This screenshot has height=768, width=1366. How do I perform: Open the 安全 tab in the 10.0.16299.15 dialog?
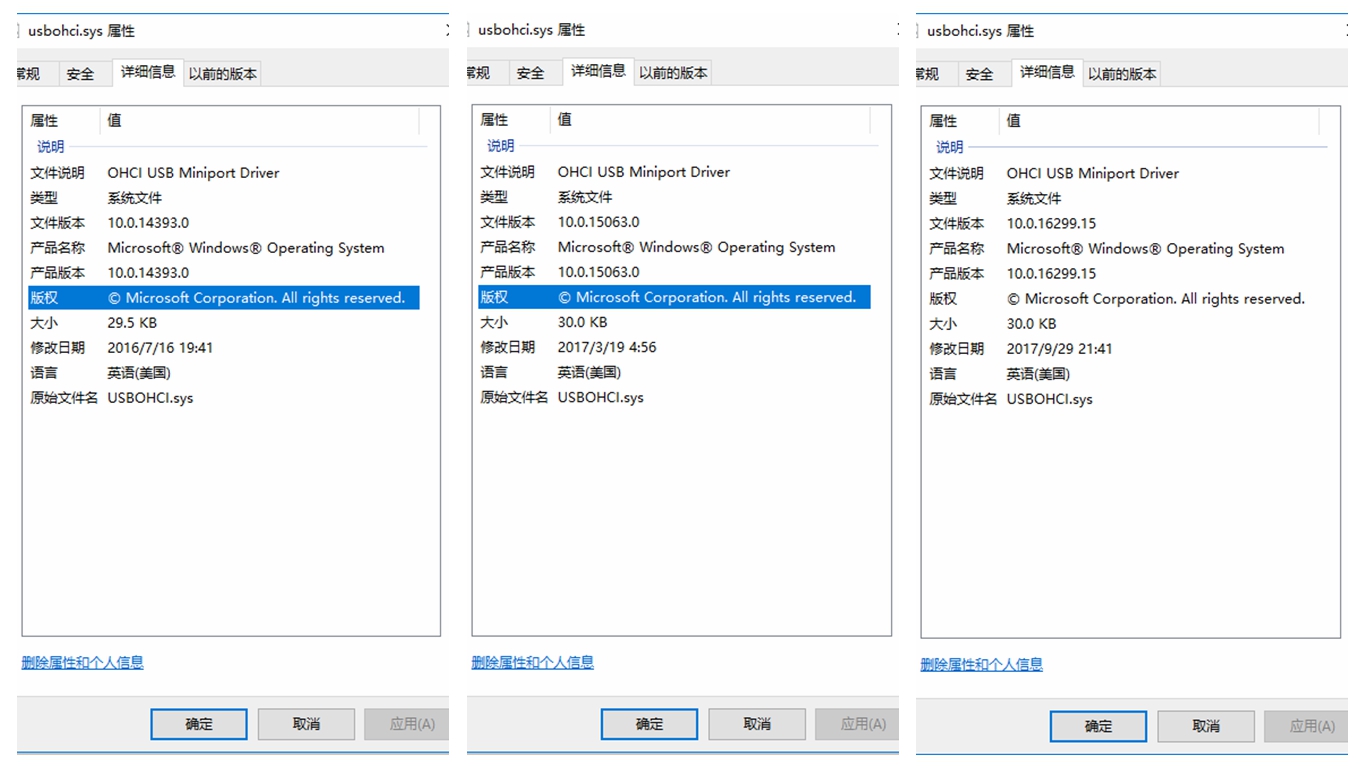coord(979,74)
